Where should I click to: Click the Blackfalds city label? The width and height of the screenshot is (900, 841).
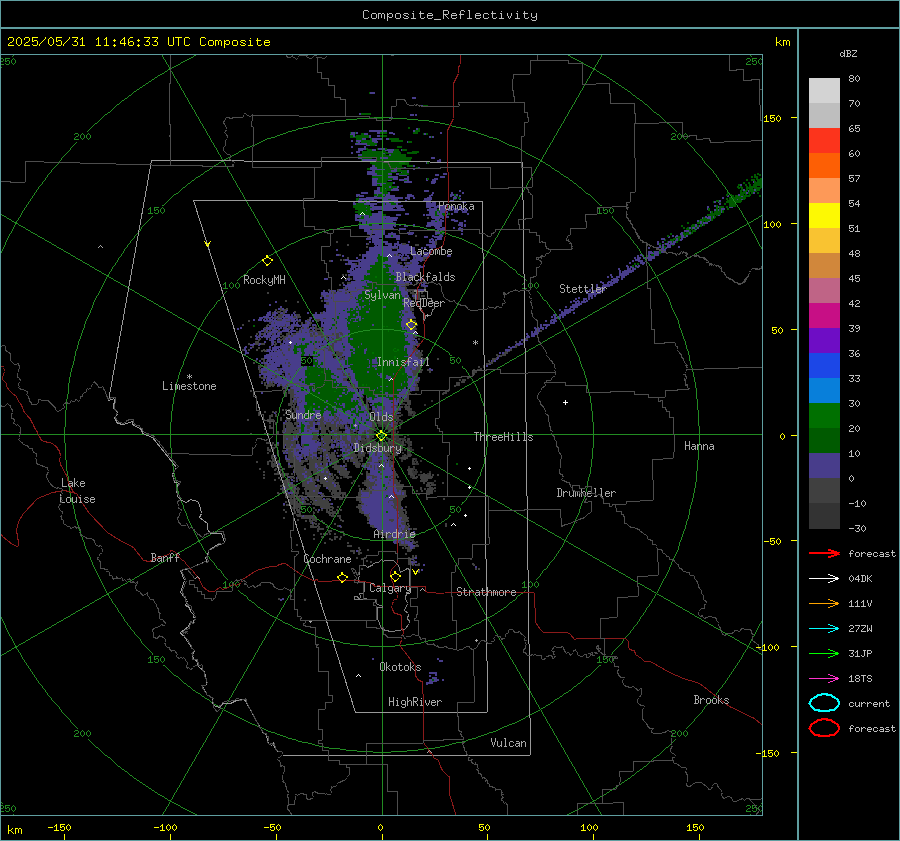425,277
